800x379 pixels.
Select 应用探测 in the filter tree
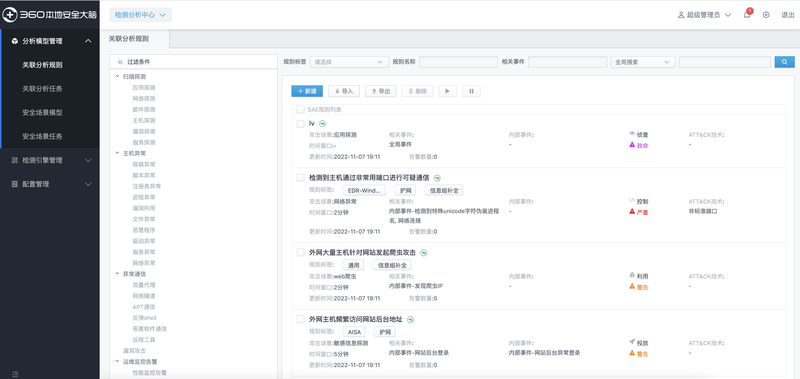coord(143,87)
